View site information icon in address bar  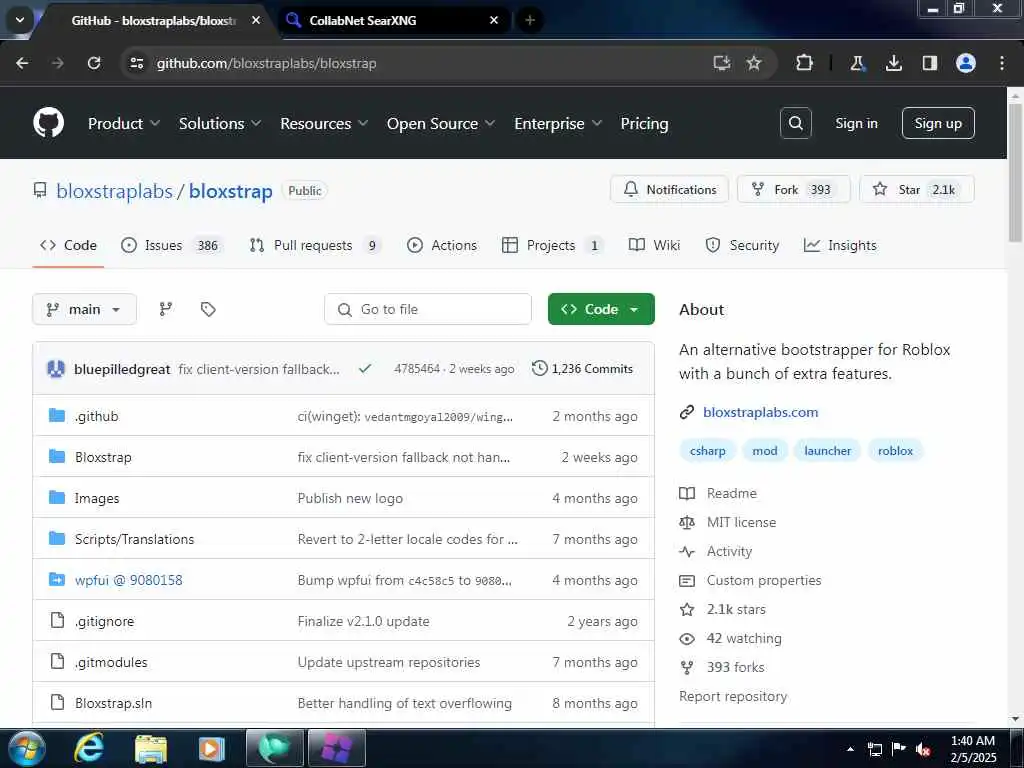136,63
